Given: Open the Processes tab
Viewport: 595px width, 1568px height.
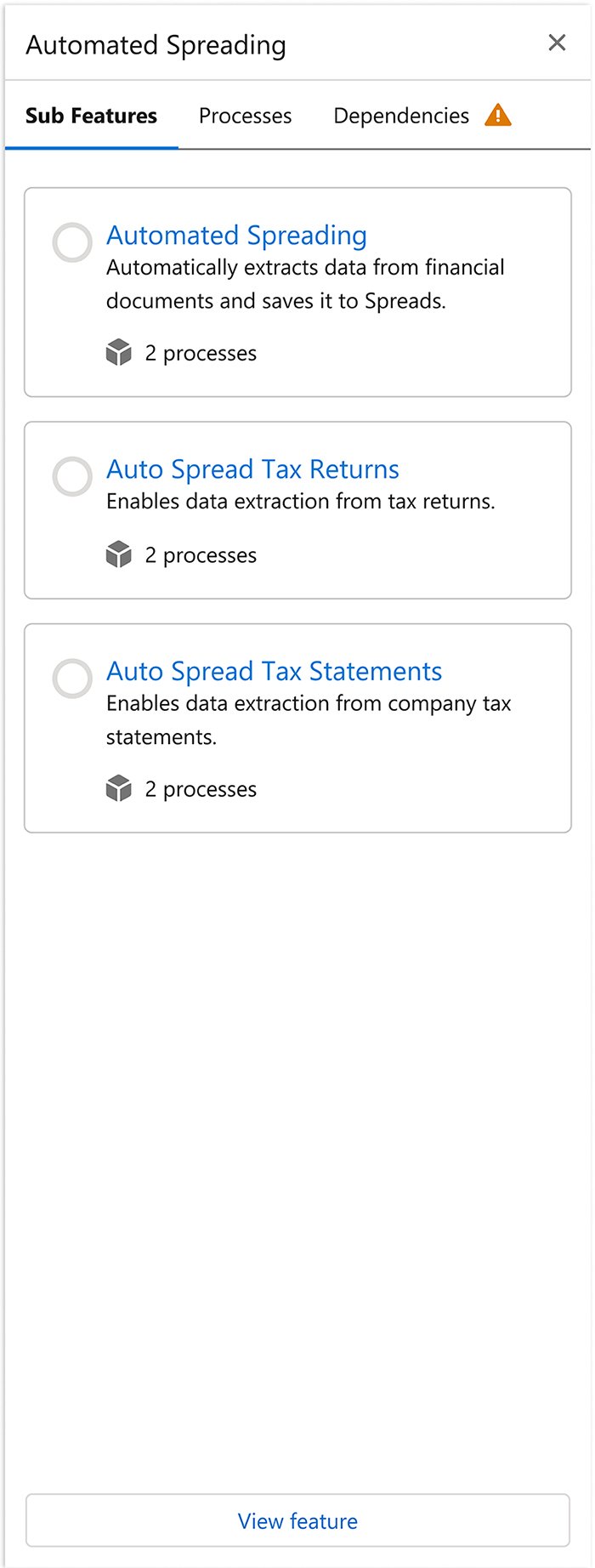Looking at the screenshot, I should point(245,116).
